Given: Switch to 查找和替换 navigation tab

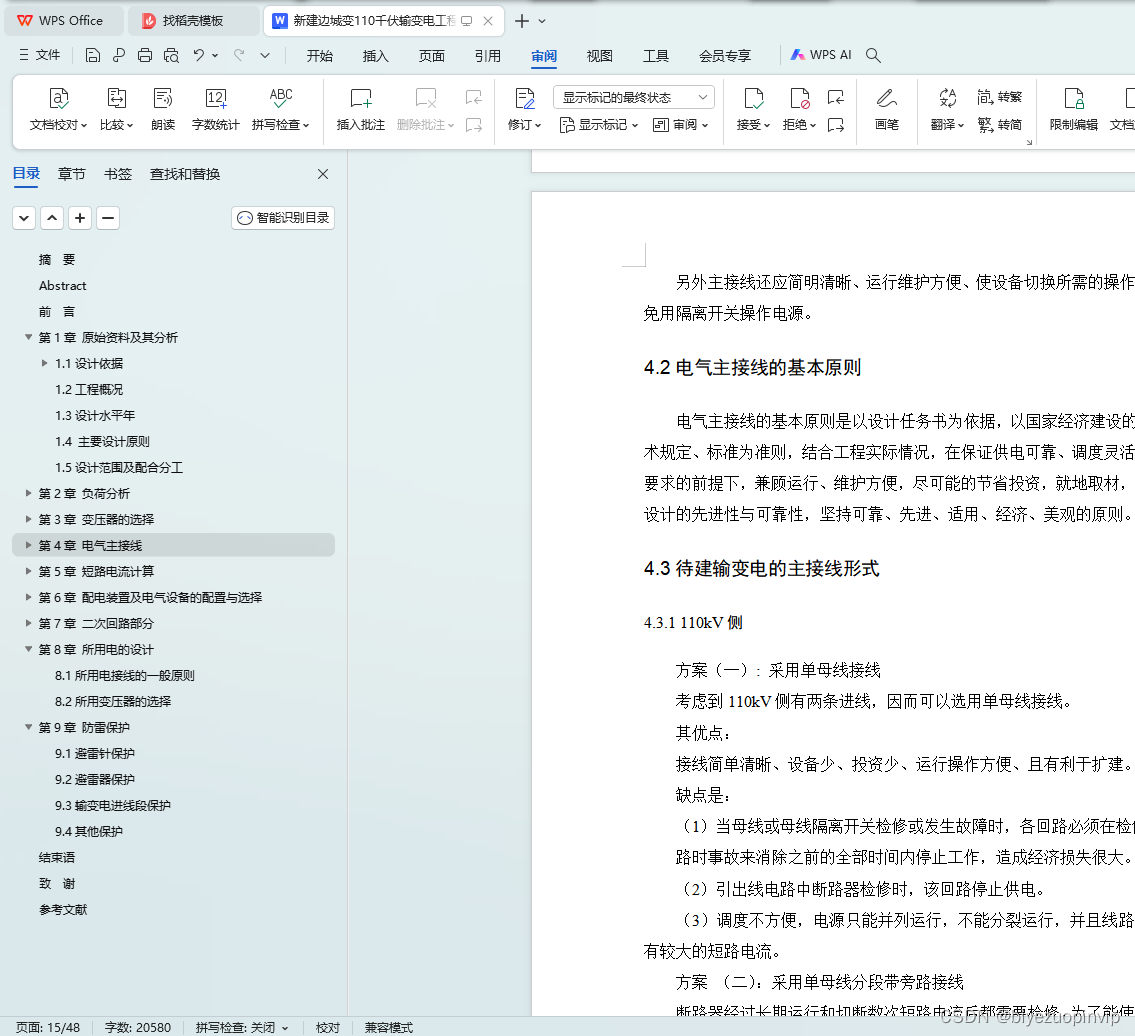Looking at the screenshot, I should point(185,174).
